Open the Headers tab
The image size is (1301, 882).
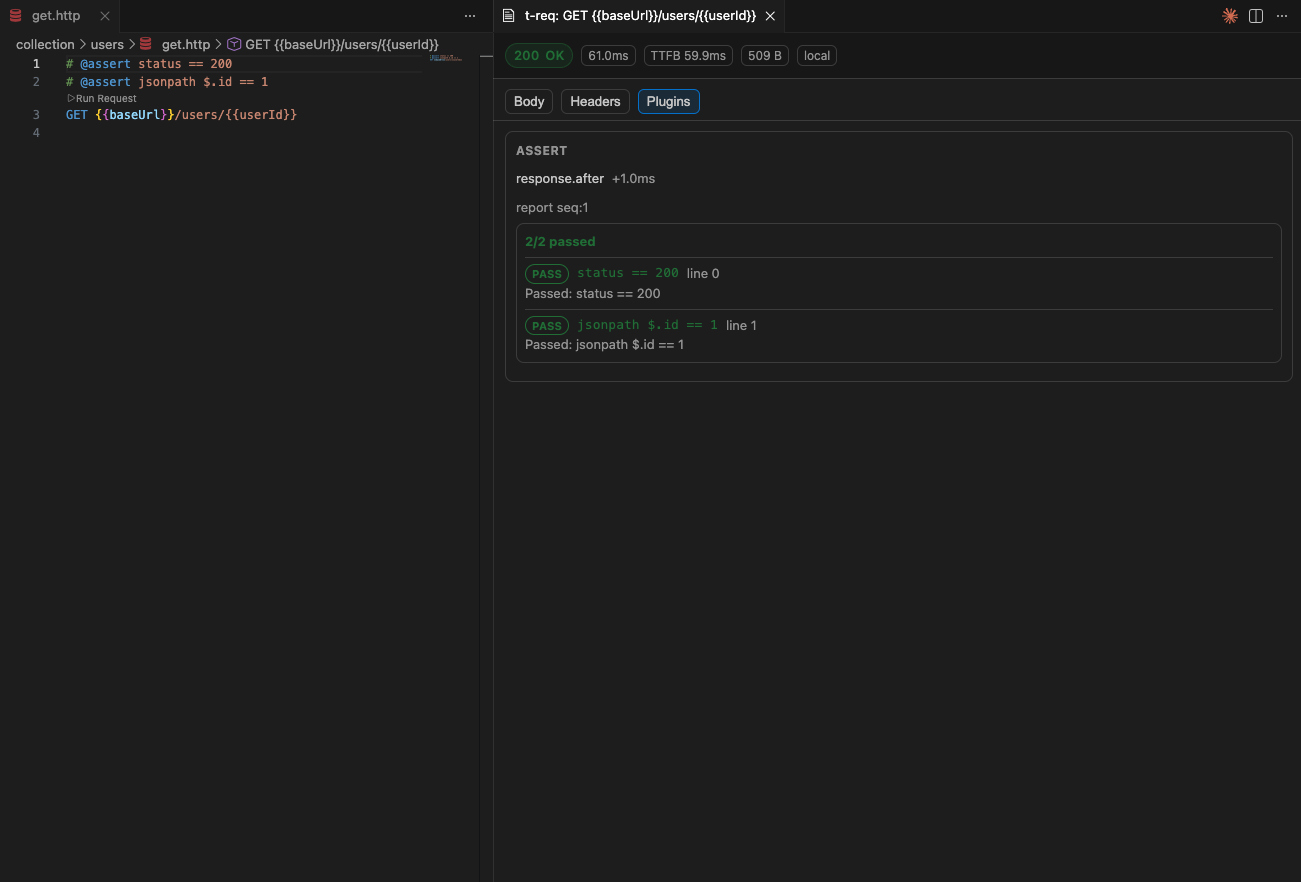point(594,101)
